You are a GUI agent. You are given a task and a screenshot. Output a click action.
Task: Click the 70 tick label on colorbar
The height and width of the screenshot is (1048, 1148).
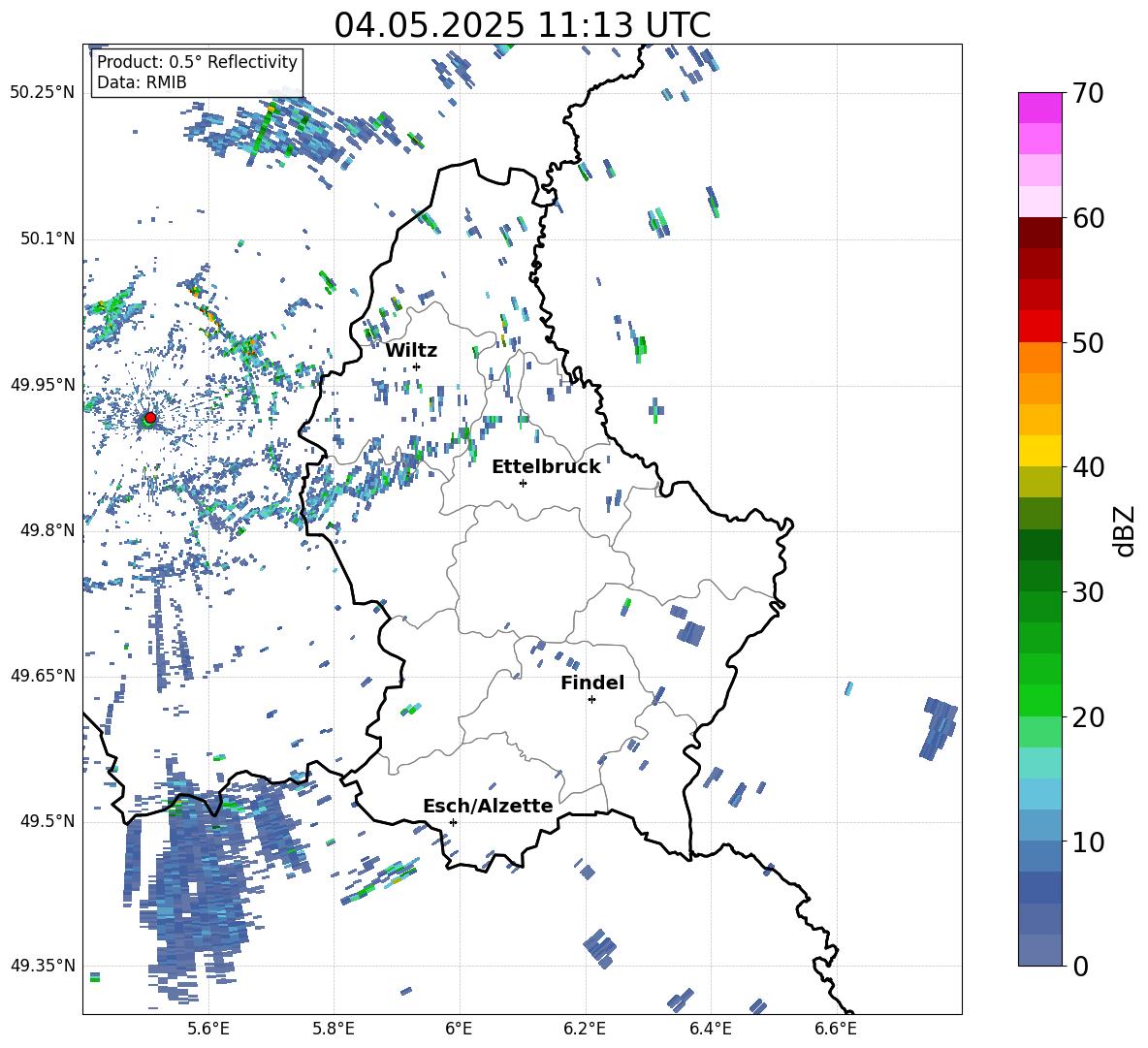click(x=1087, y=93)
